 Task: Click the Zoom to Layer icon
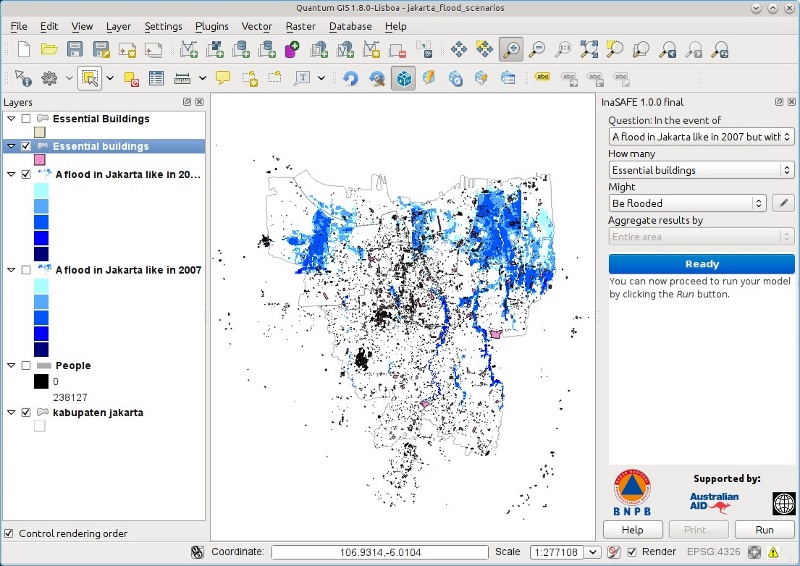pos(641,50)
